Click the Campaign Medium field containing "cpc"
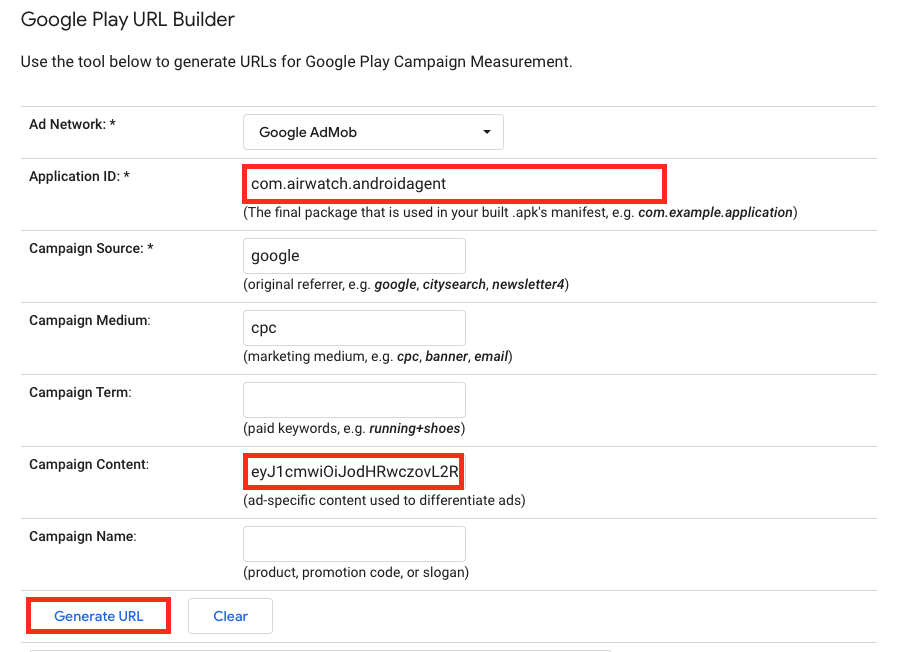This screenshot has height=652, width=902. click(354, 327)
